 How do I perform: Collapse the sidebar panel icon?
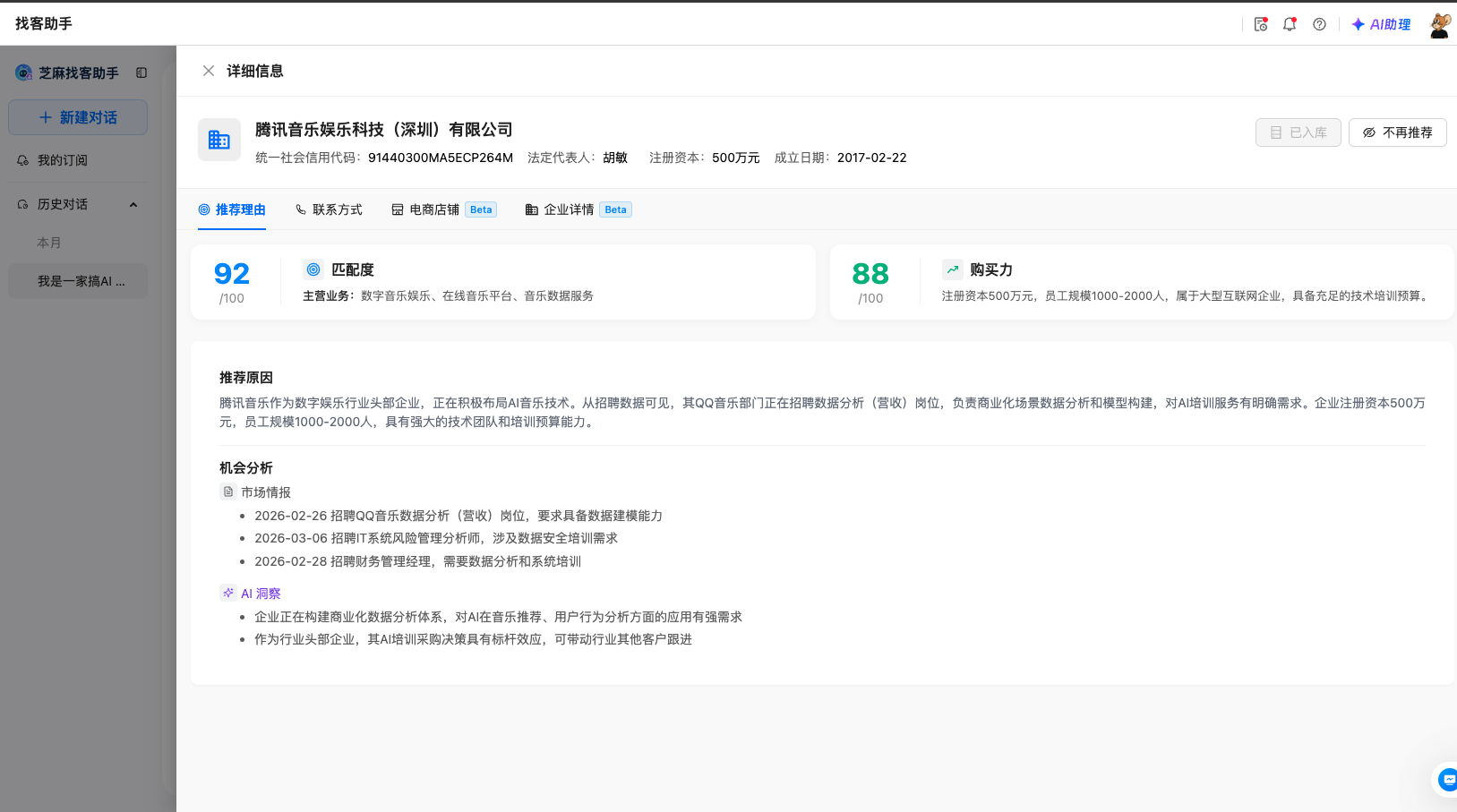[x=141, y=73]
